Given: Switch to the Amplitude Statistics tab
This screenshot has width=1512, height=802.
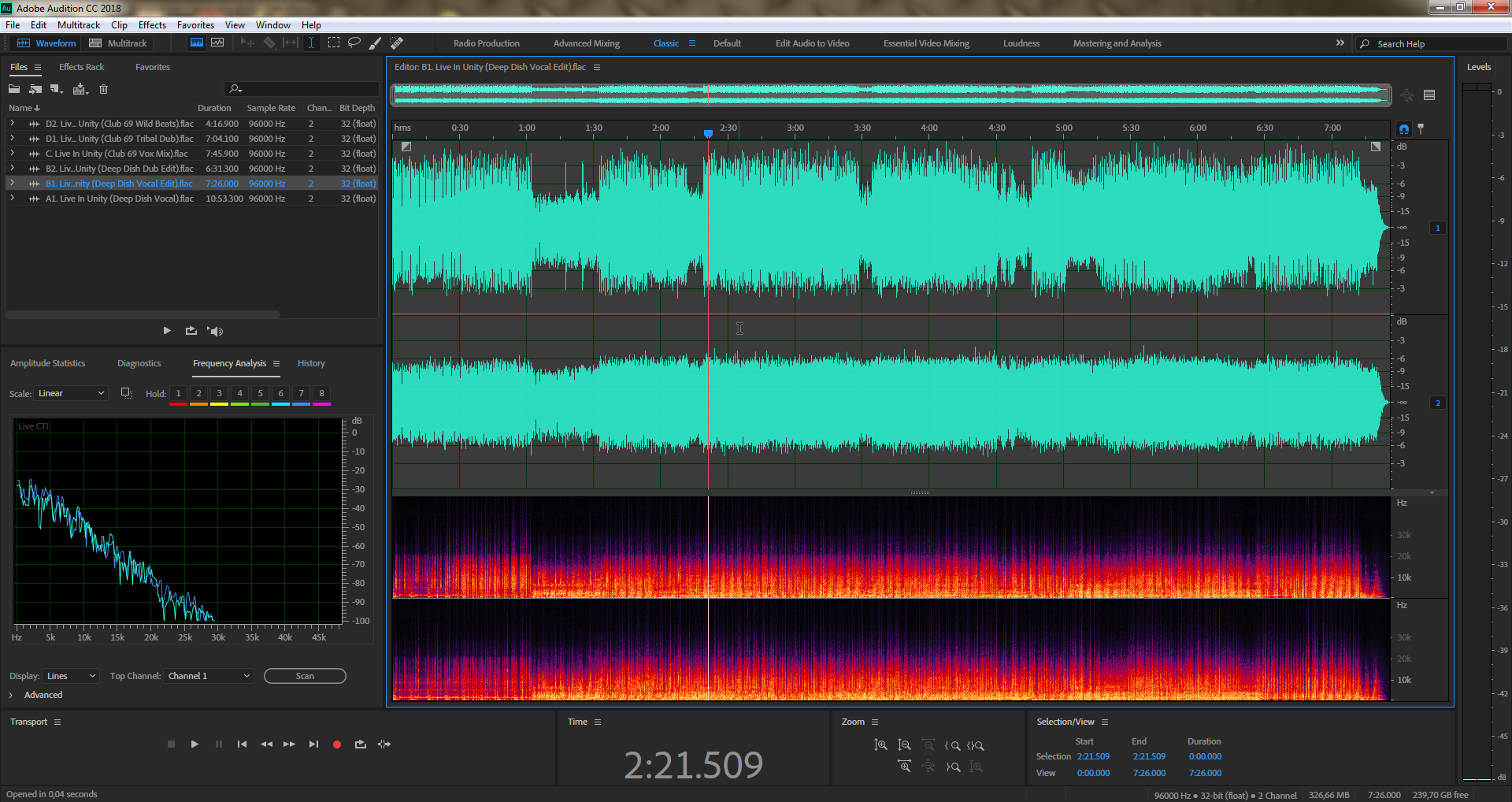Looking at the screenshot, I should [47, 363].
